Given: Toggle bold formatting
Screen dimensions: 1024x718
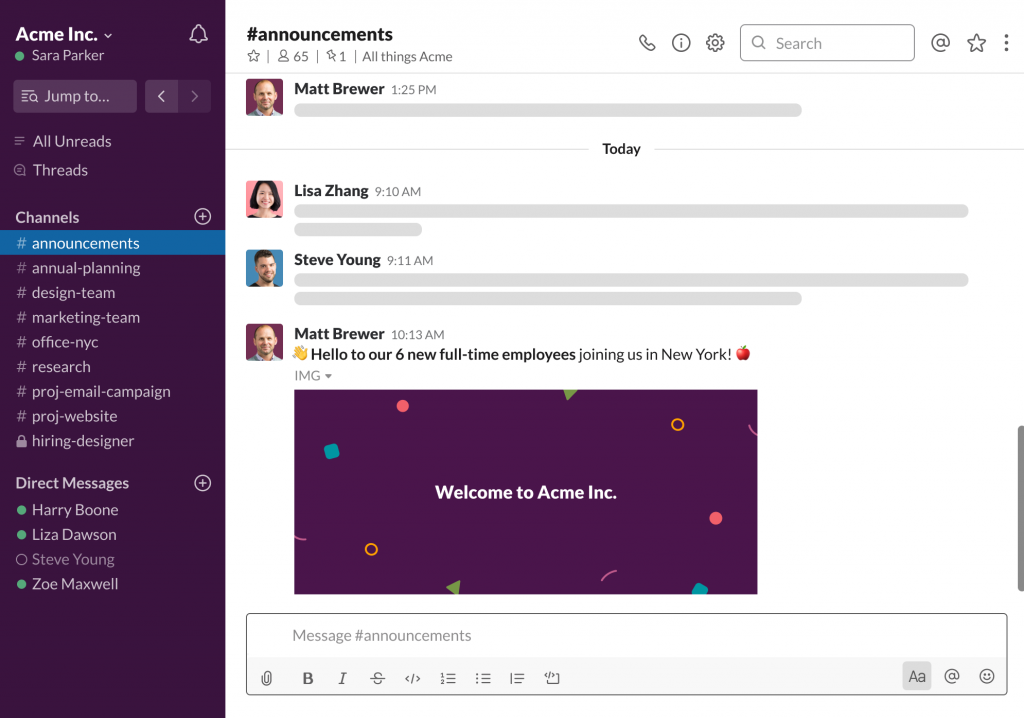Looking at the screenshot, I should pos(308,678).
